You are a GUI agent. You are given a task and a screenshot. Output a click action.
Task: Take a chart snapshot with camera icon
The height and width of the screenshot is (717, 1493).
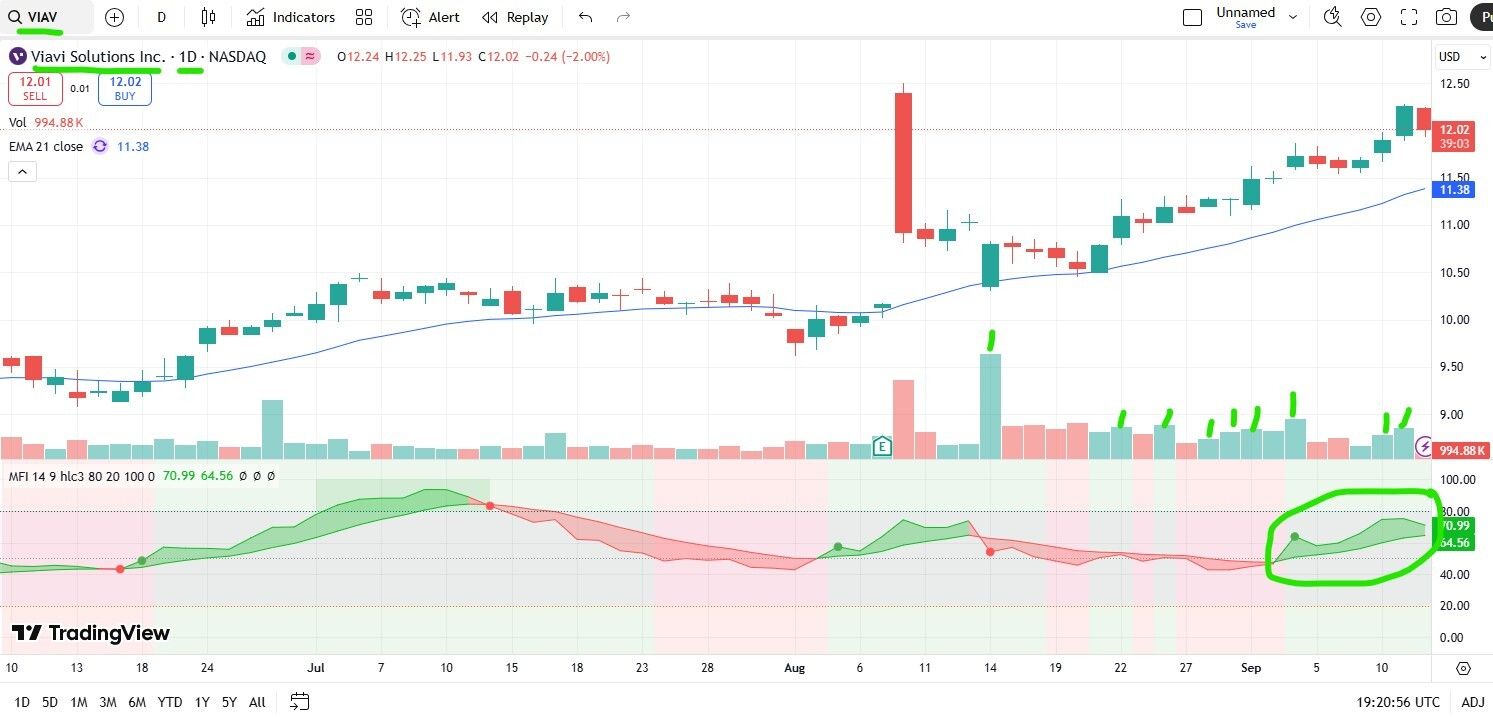pyautogui.click(x=1446, y=17)
